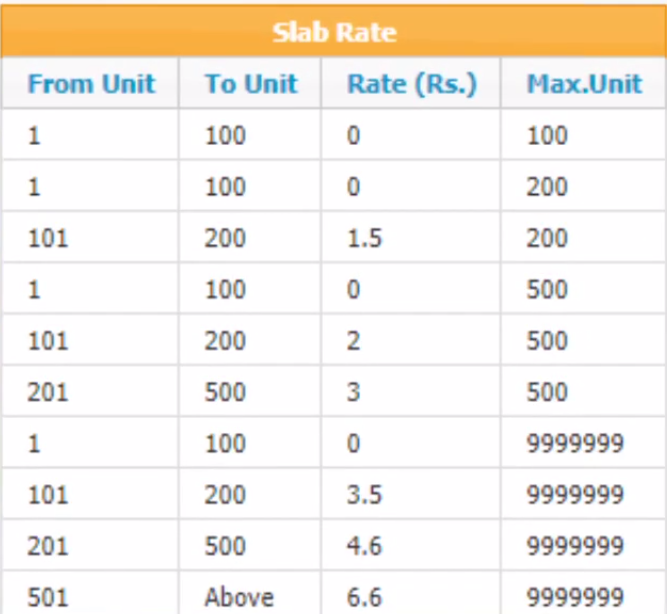Select the rate cell with value 2
This screenshot has width=667, height=614.
pyautogui.click(x=411, y=340)
